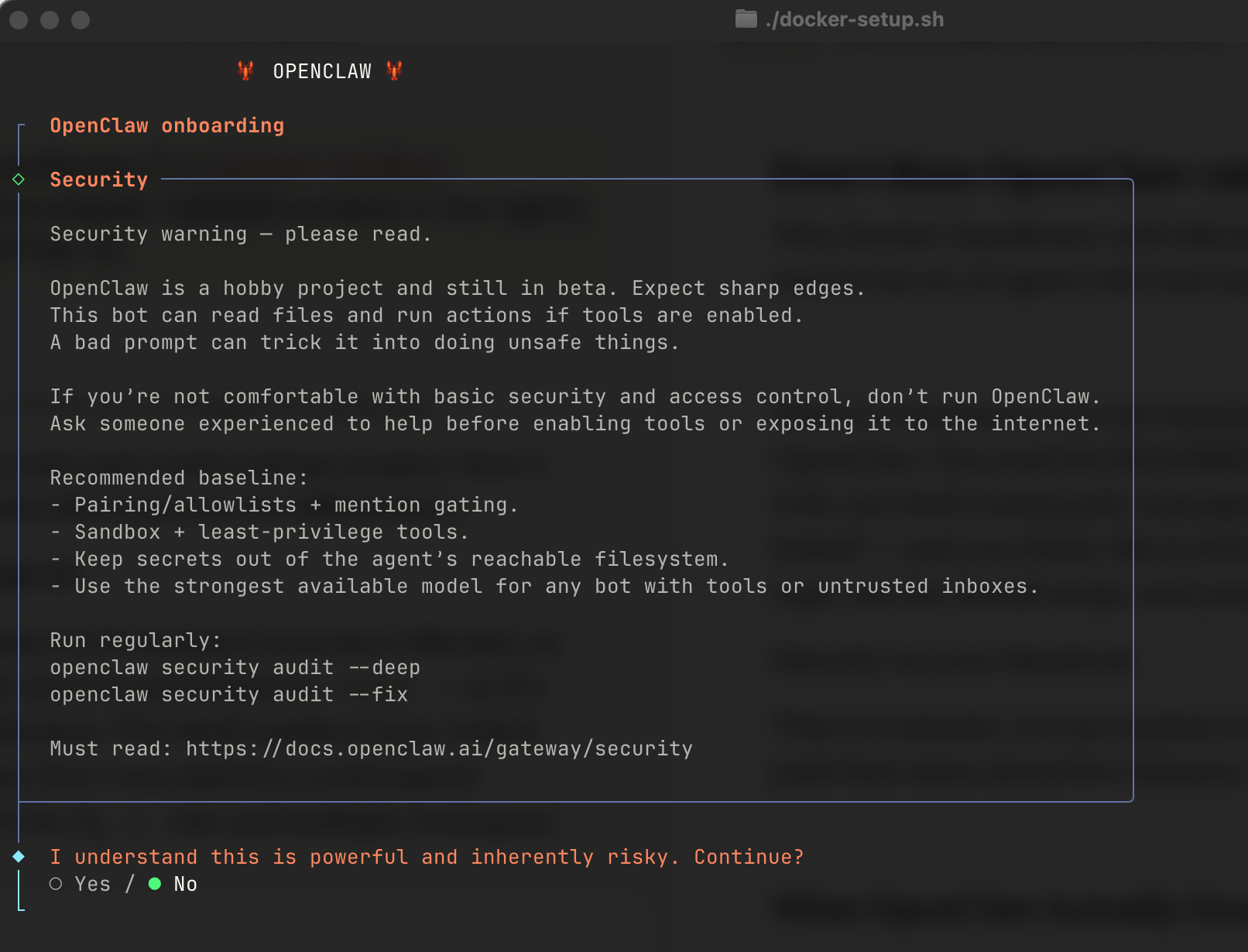Click the OpenClaw onboarding heading
The image size is (1248, 952).
tap(166, 125)
